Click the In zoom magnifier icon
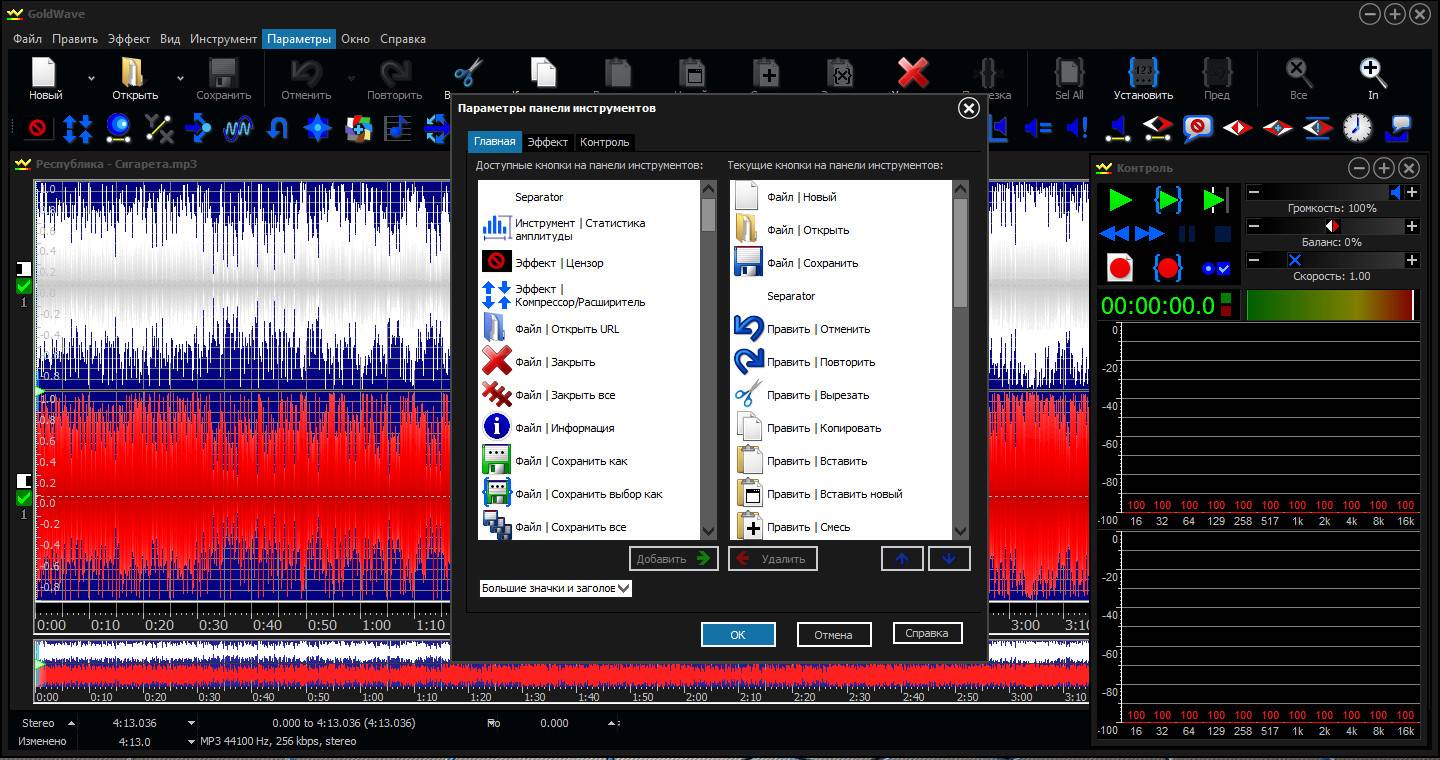 pos(1373,72)
